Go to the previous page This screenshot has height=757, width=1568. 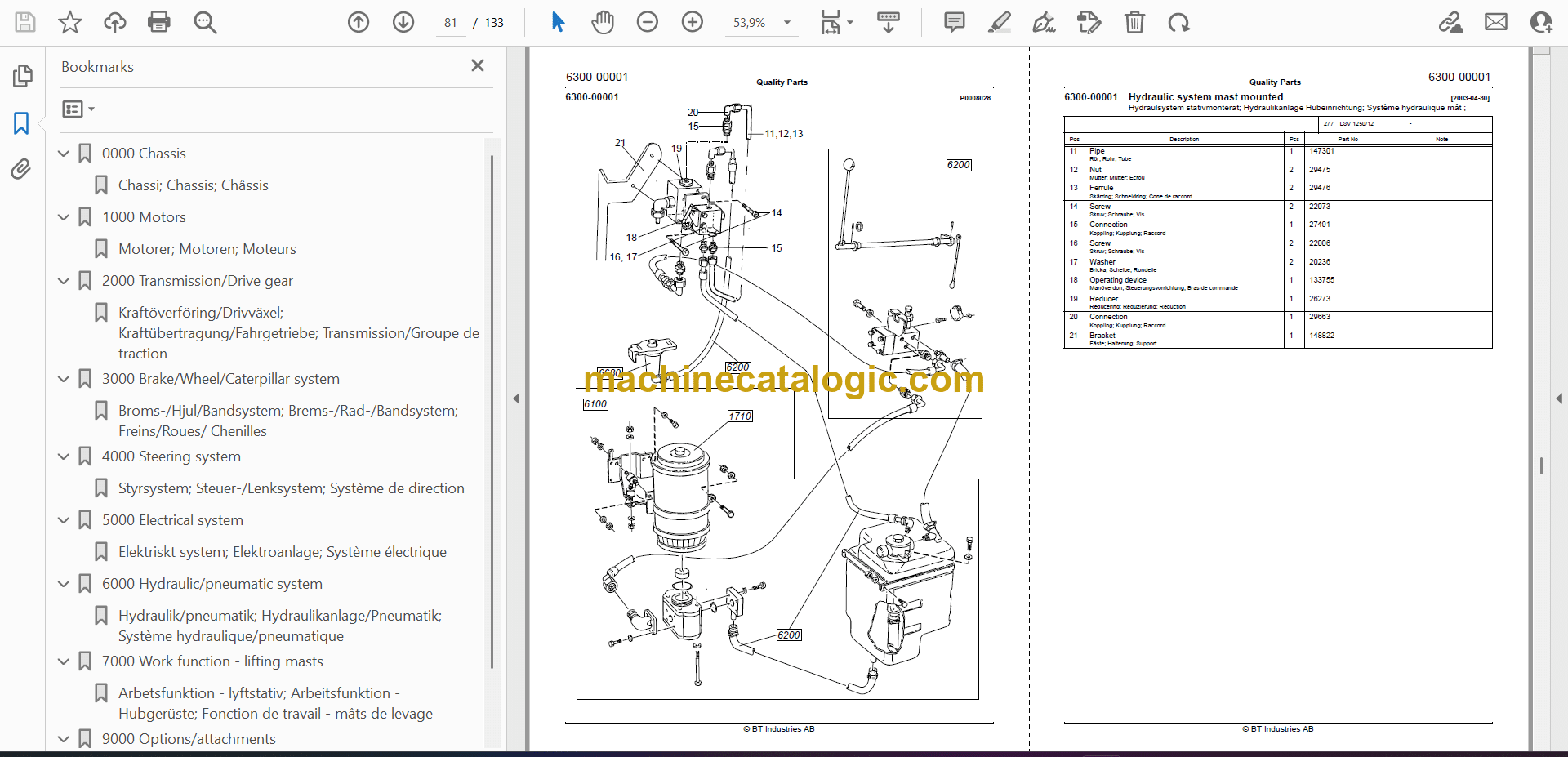(359, 22)
